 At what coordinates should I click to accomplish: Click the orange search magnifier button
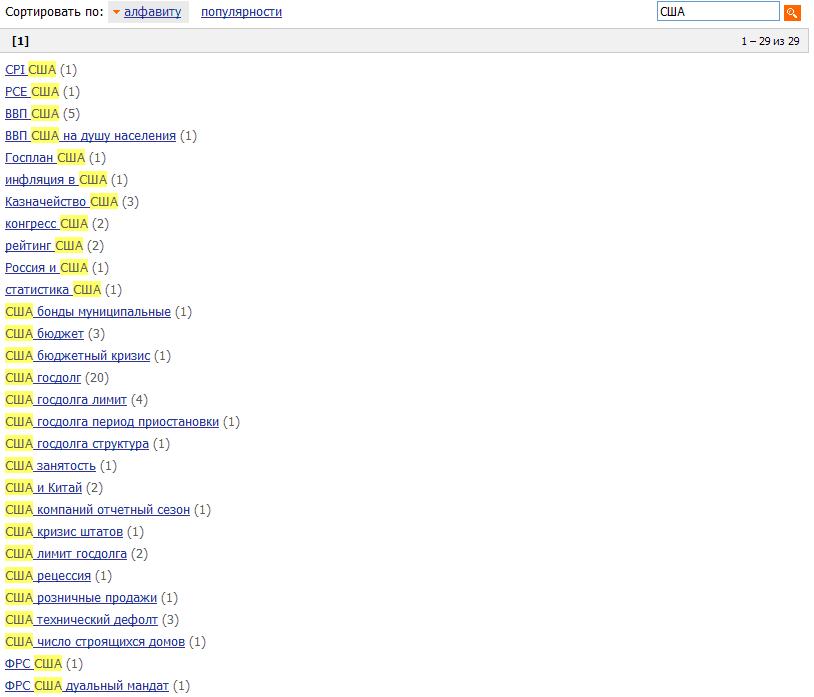pyautogui.click(x=792, y=12)
